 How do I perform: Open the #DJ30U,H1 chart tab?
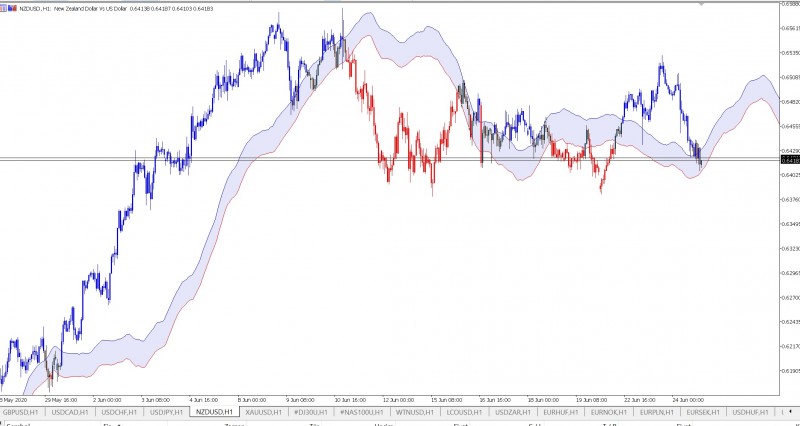[311, 412]
